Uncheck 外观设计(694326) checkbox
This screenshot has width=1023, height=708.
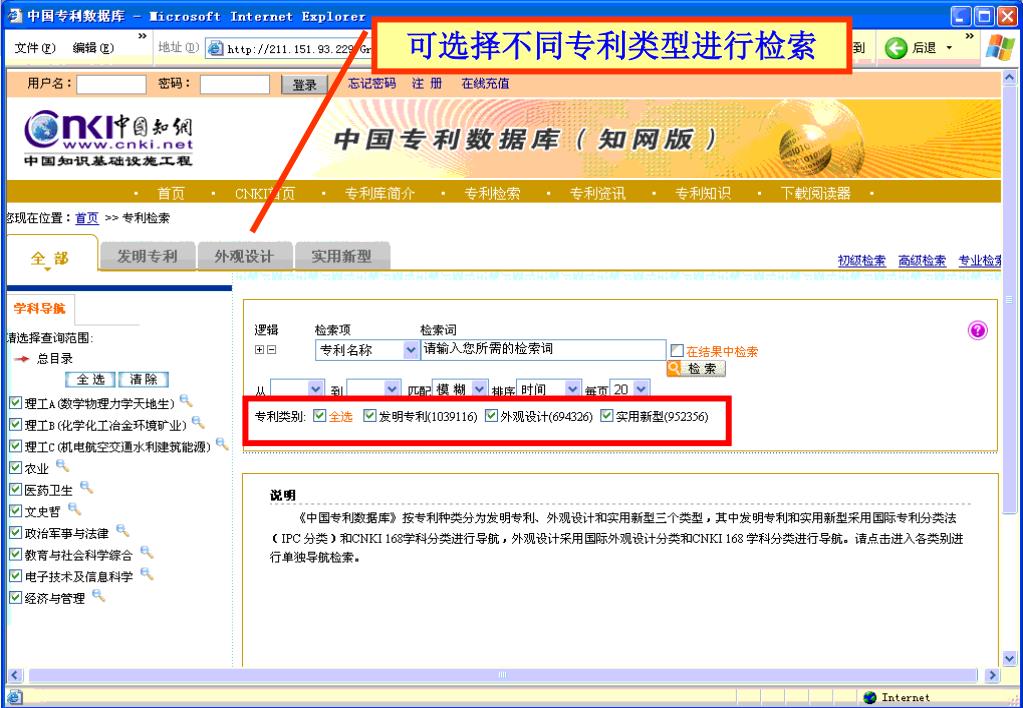[491, 416]
